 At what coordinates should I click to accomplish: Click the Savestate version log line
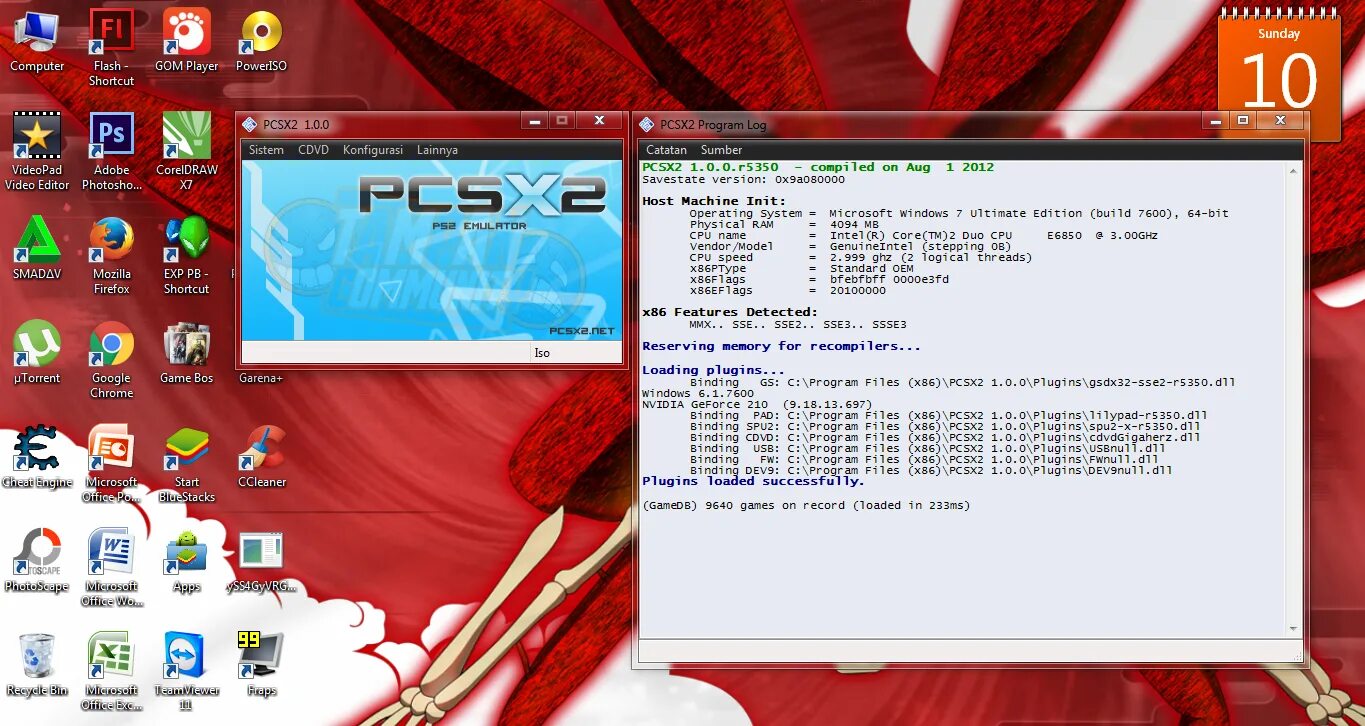click(743, 179)
